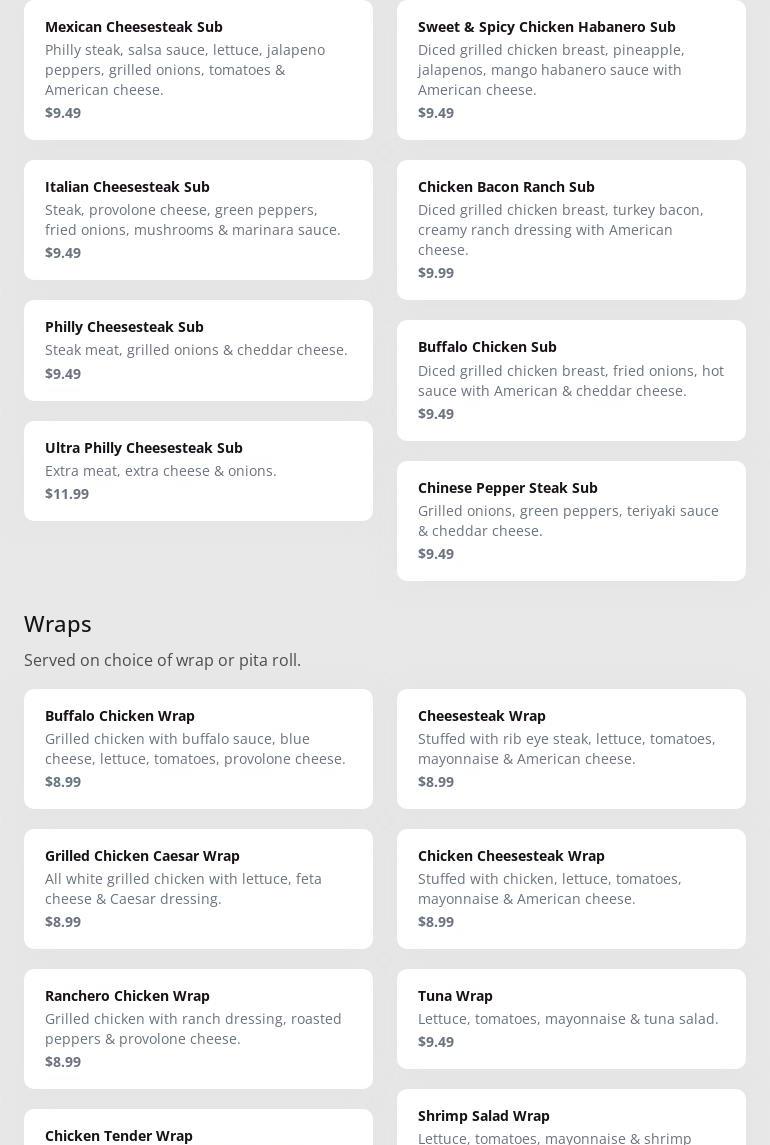Open the Mexican Cheesesteak Sub item
Screen dimensions: 770x1145
(198, 68)
